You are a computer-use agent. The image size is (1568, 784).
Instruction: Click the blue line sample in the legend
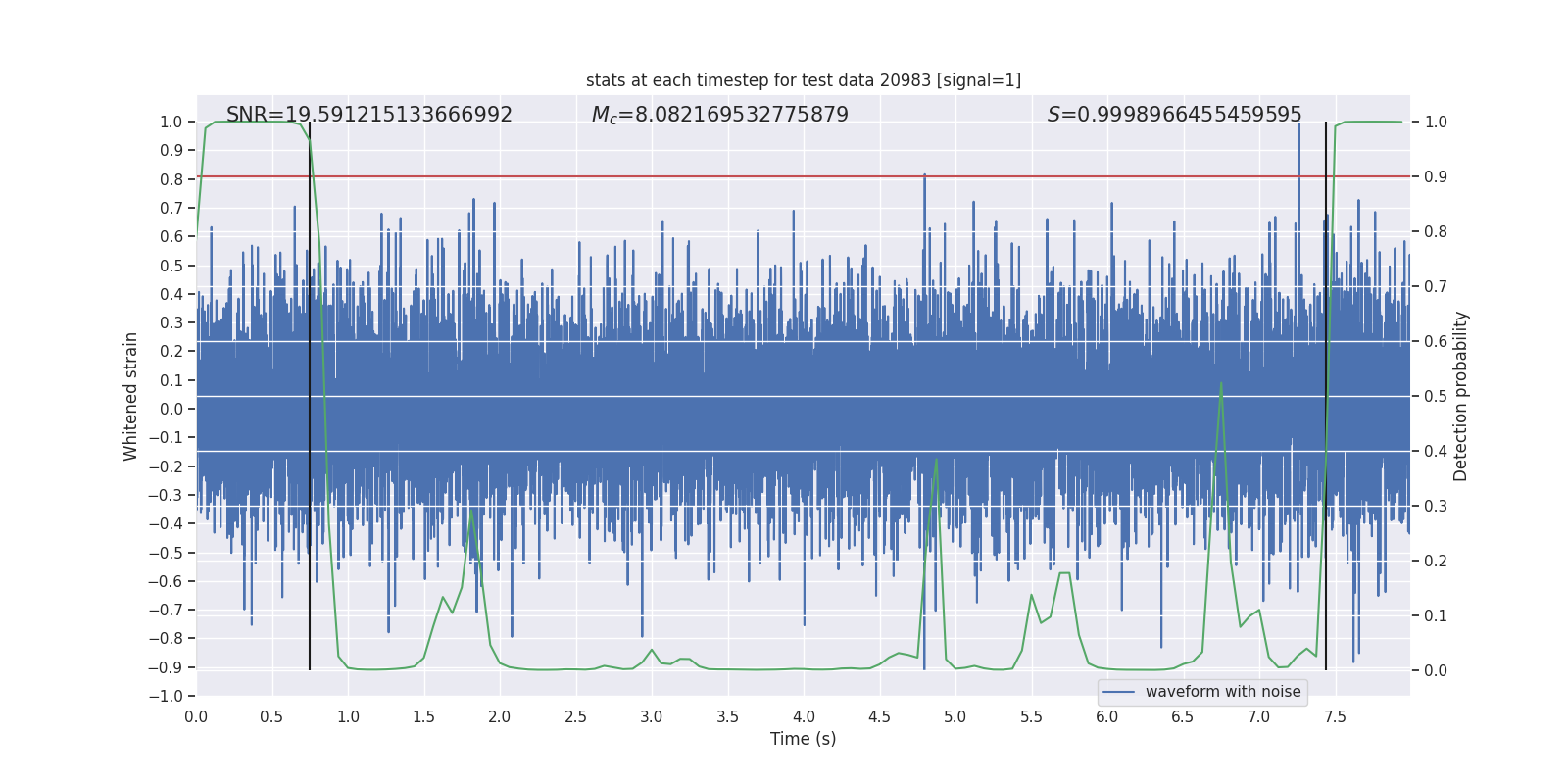[1119, 692]
